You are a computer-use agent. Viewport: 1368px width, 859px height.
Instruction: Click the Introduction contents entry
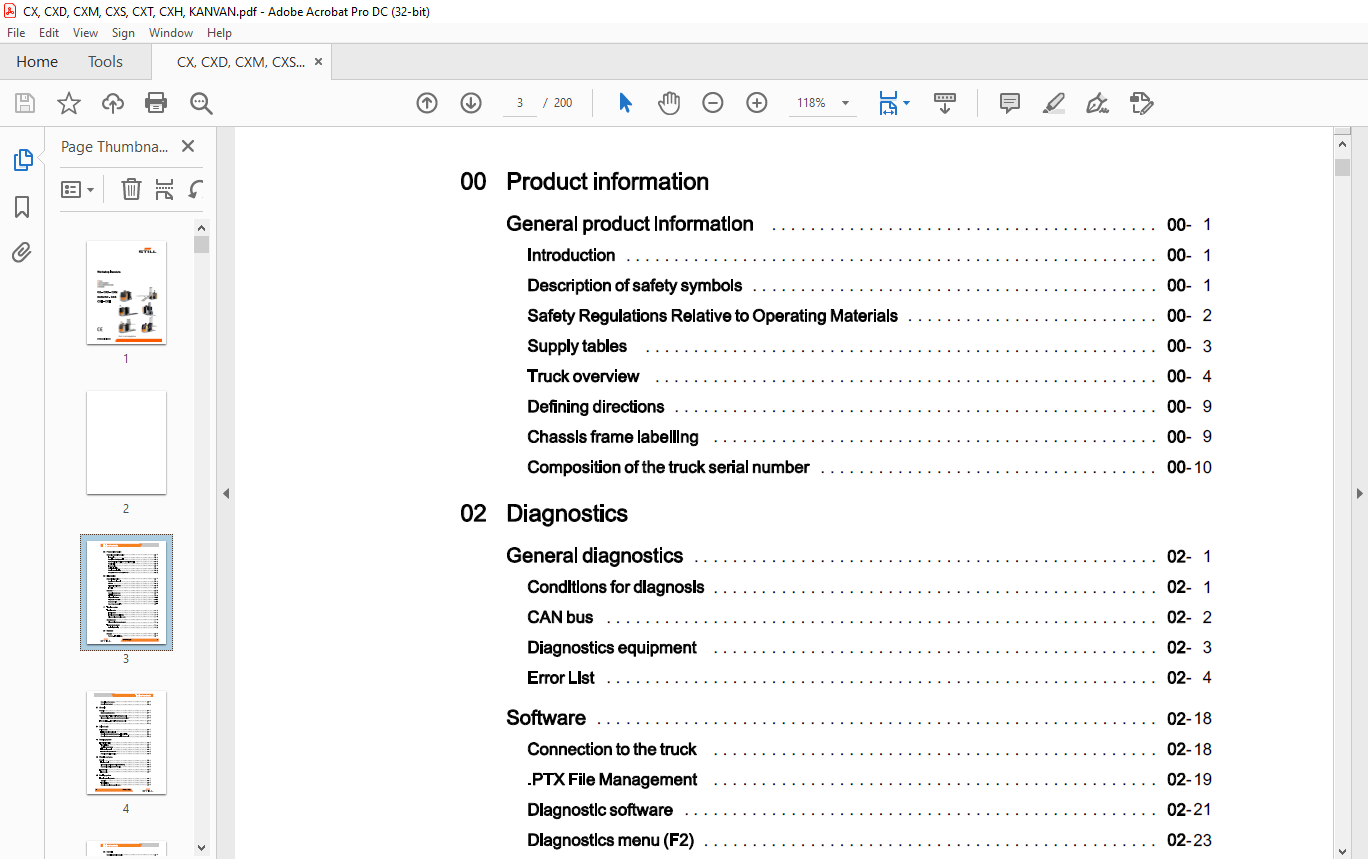[x=571, y=255]
